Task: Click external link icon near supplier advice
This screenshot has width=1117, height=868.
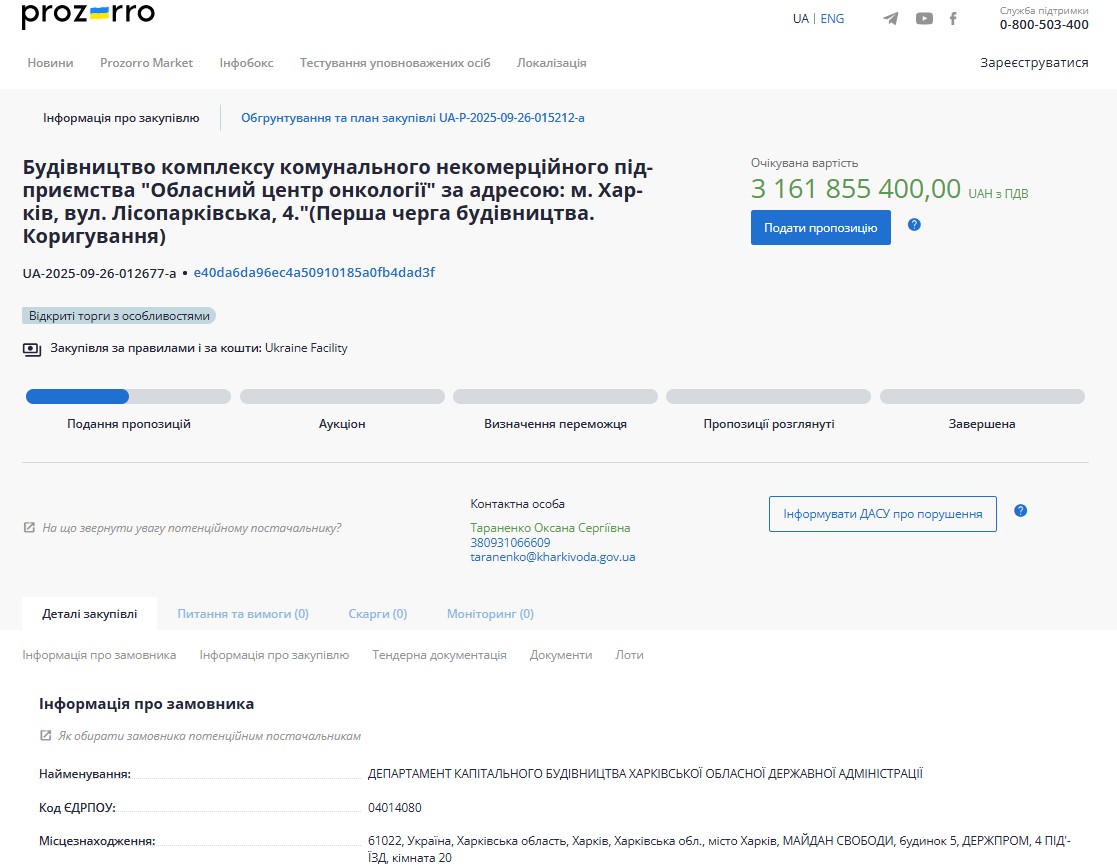Action: pyautogui.click(x=29, y=528)
